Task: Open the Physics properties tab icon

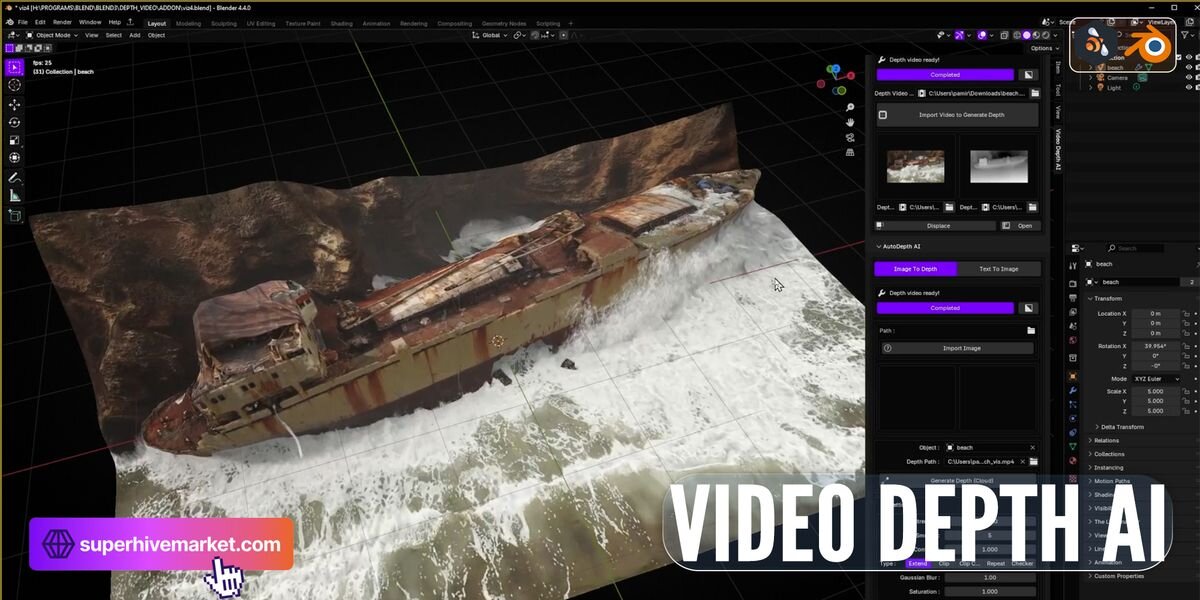Action: click(1073, 418)
